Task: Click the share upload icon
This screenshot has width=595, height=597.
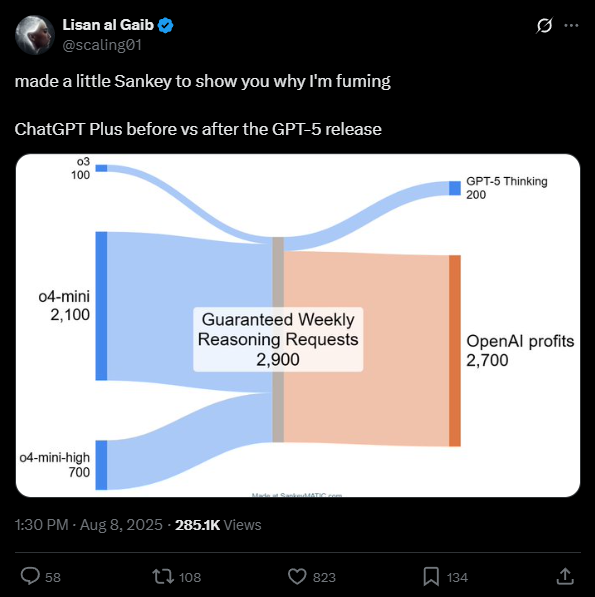Action: tap(565, 576)
